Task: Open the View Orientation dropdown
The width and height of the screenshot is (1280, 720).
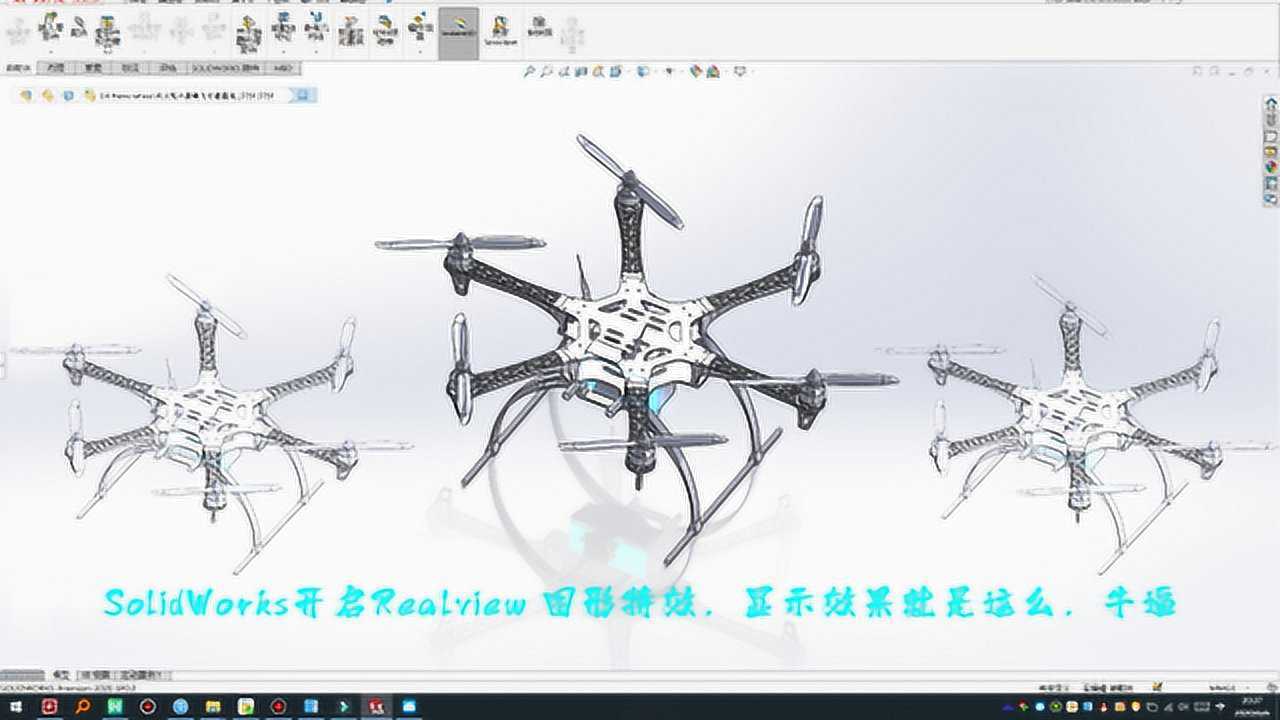Action: click(615, 72)
